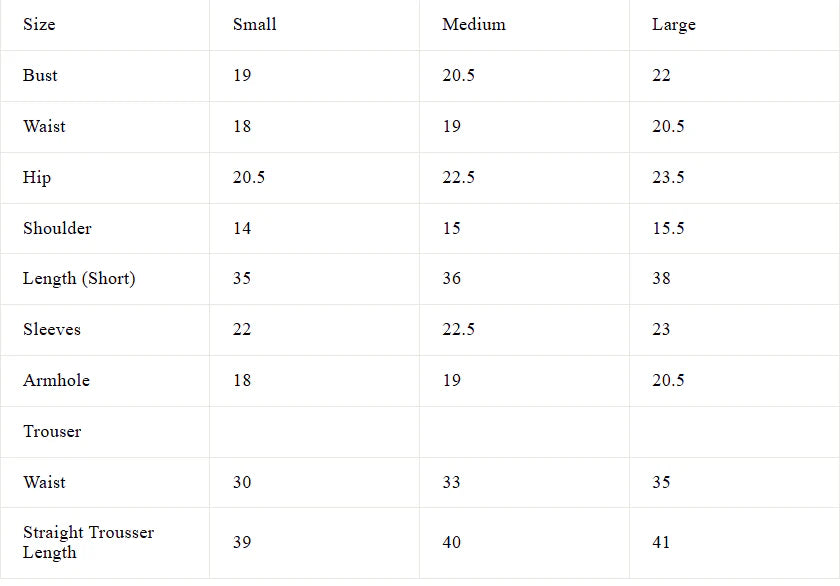840x586 pixels.
Task: Select the Medium column header
Action: [x=474, y=25]
